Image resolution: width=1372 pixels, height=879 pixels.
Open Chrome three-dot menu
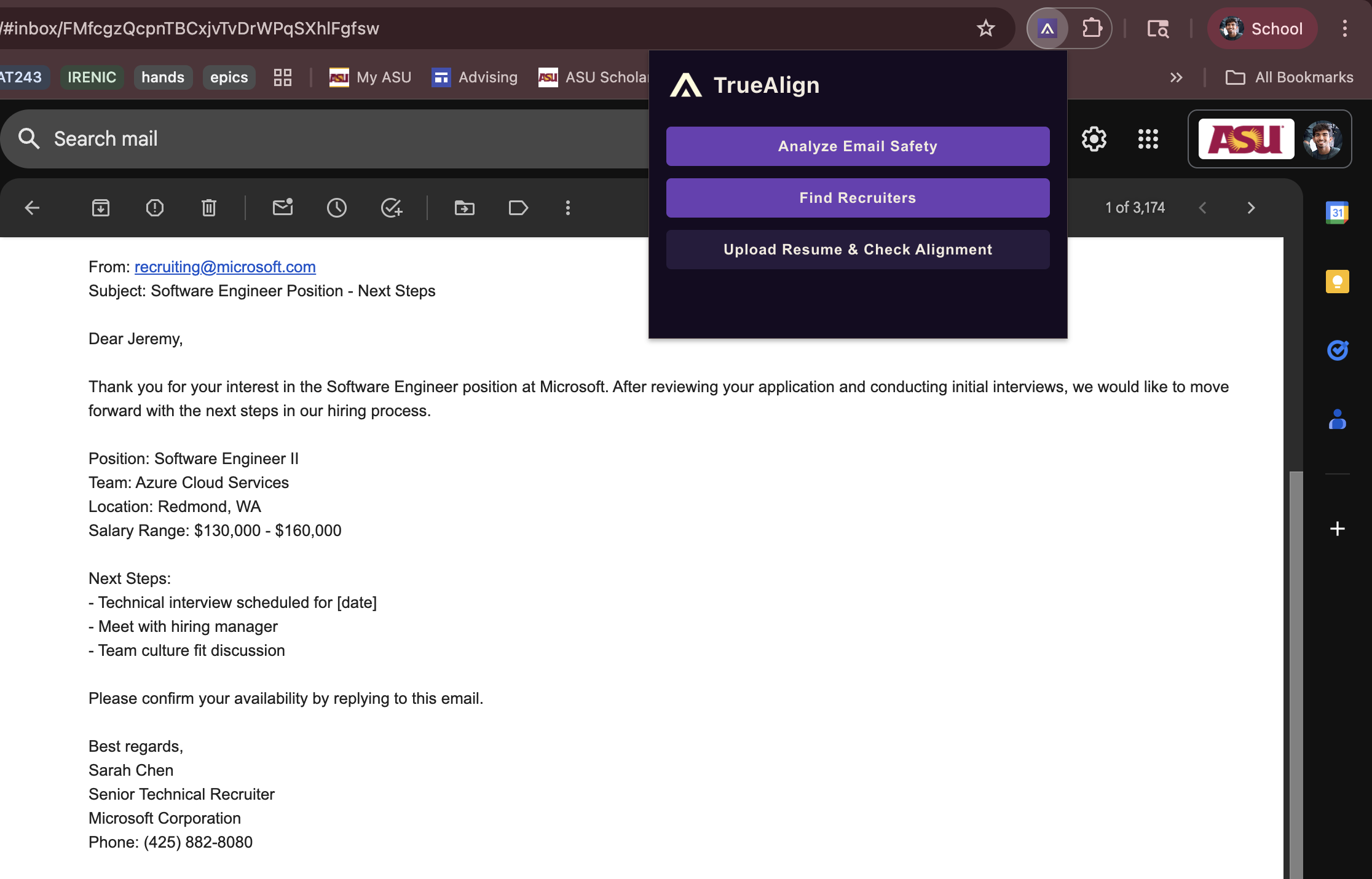click(1345, 28)
